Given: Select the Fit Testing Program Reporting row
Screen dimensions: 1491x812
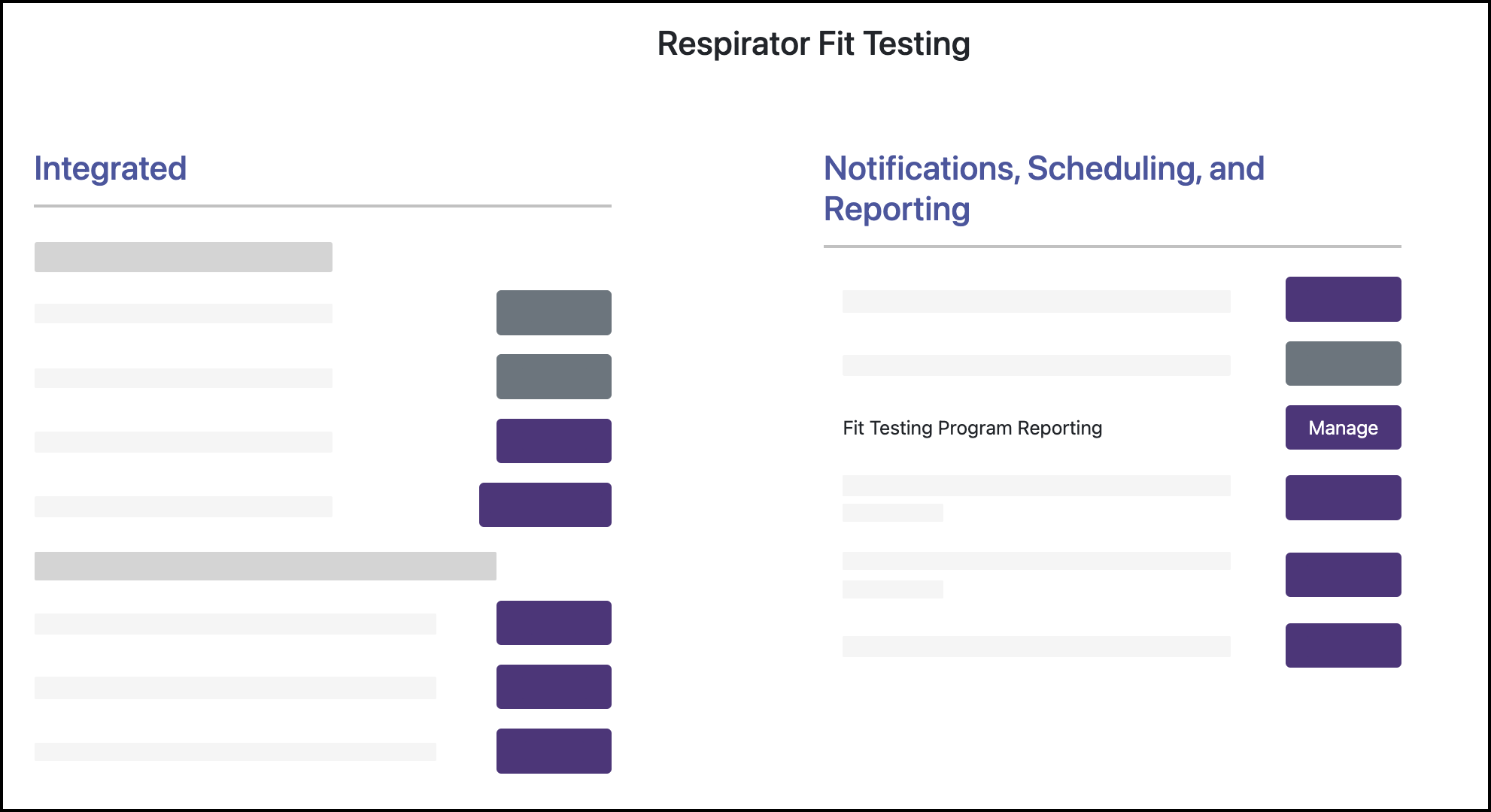Looking at the screenshot, I should click(x=973, y=428).
